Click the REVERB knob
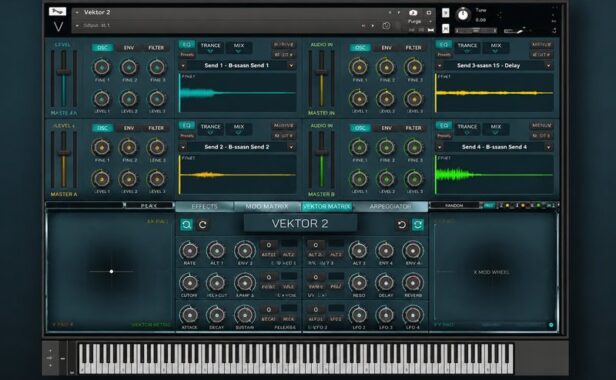616x380 pixels. click(412, 283)
